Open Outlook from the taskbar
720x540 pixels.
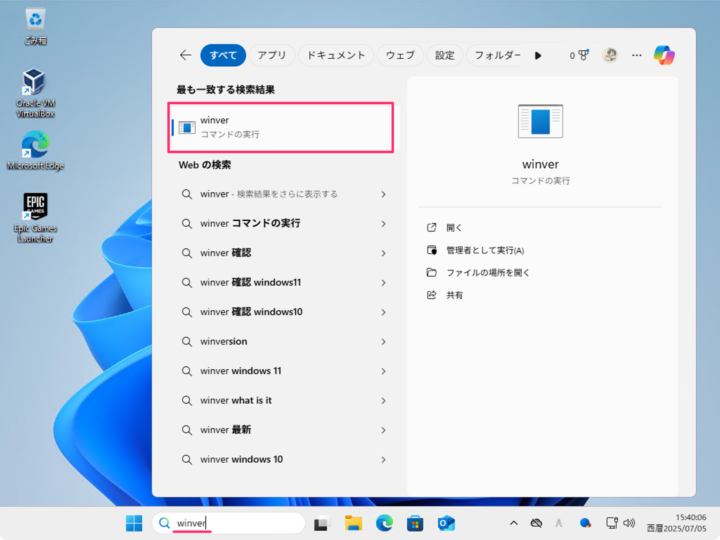(x=446, y=523)
